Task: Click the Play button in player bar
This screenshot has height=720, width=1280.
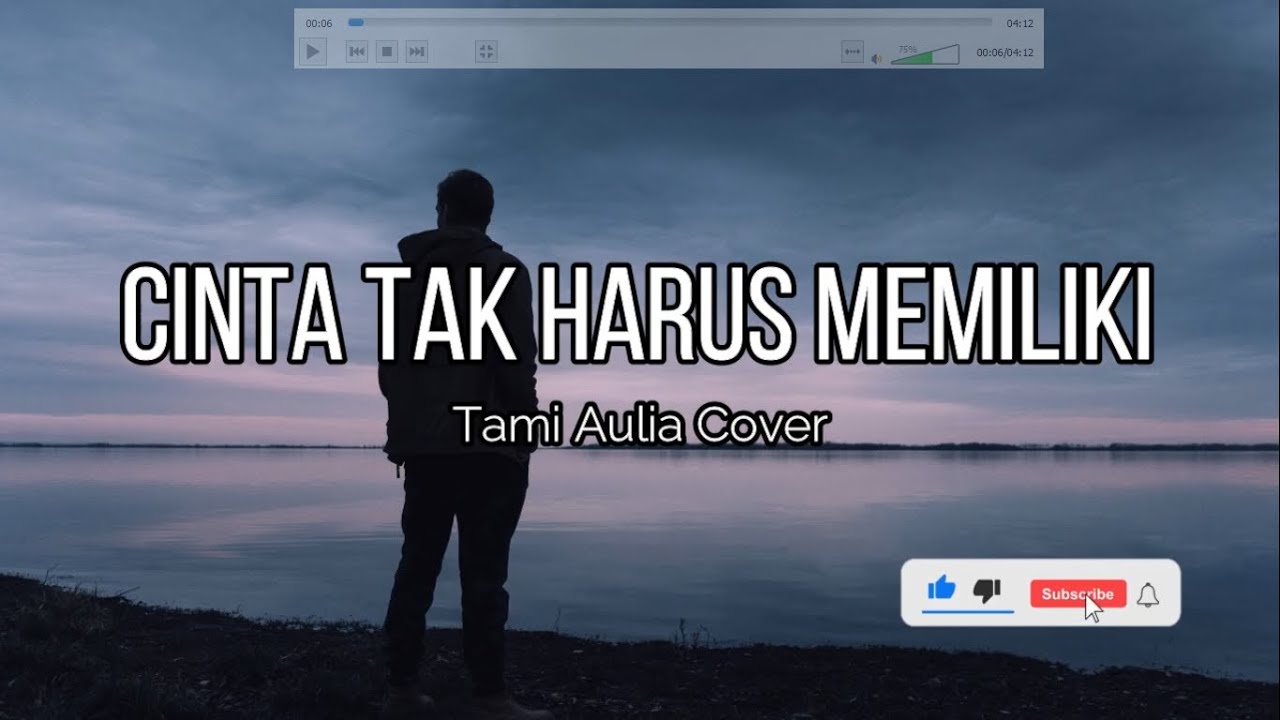Action: 313,51
